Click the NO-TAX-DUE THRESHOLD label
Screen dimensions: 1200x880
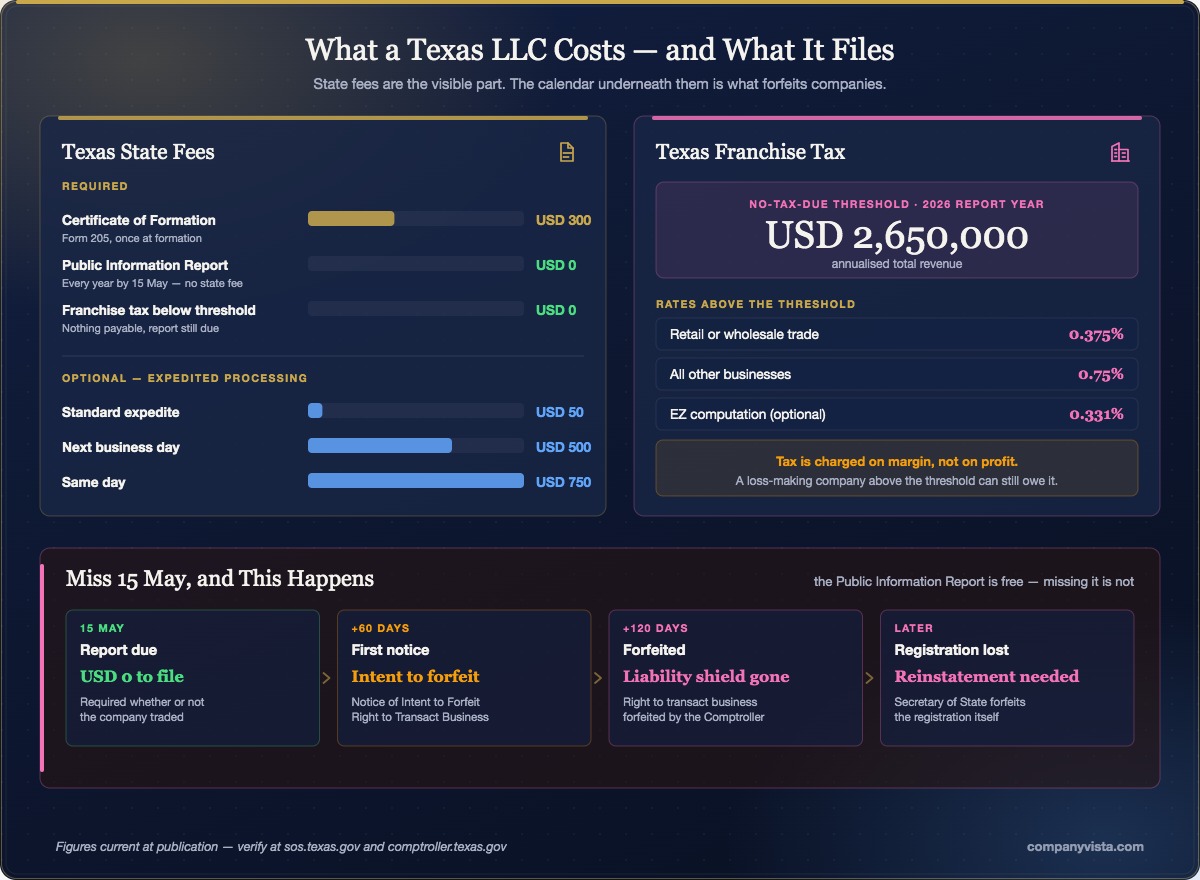pos(897,204)
